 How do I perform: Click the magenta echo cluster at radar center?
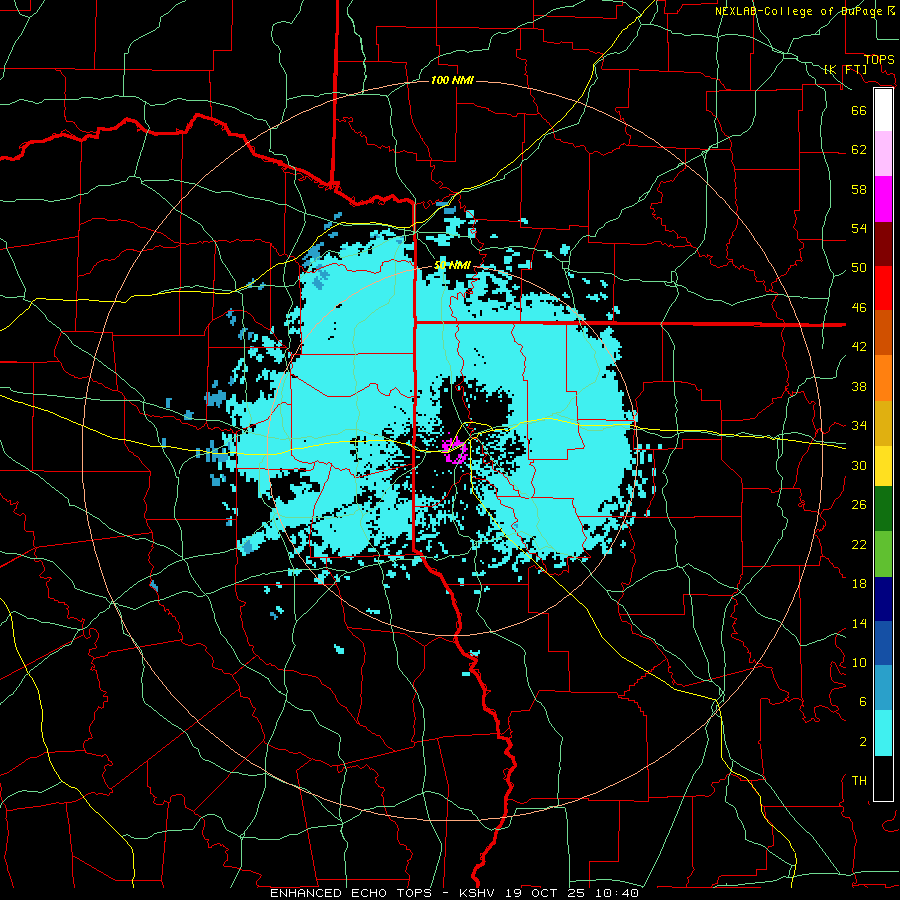click(453, 450)
